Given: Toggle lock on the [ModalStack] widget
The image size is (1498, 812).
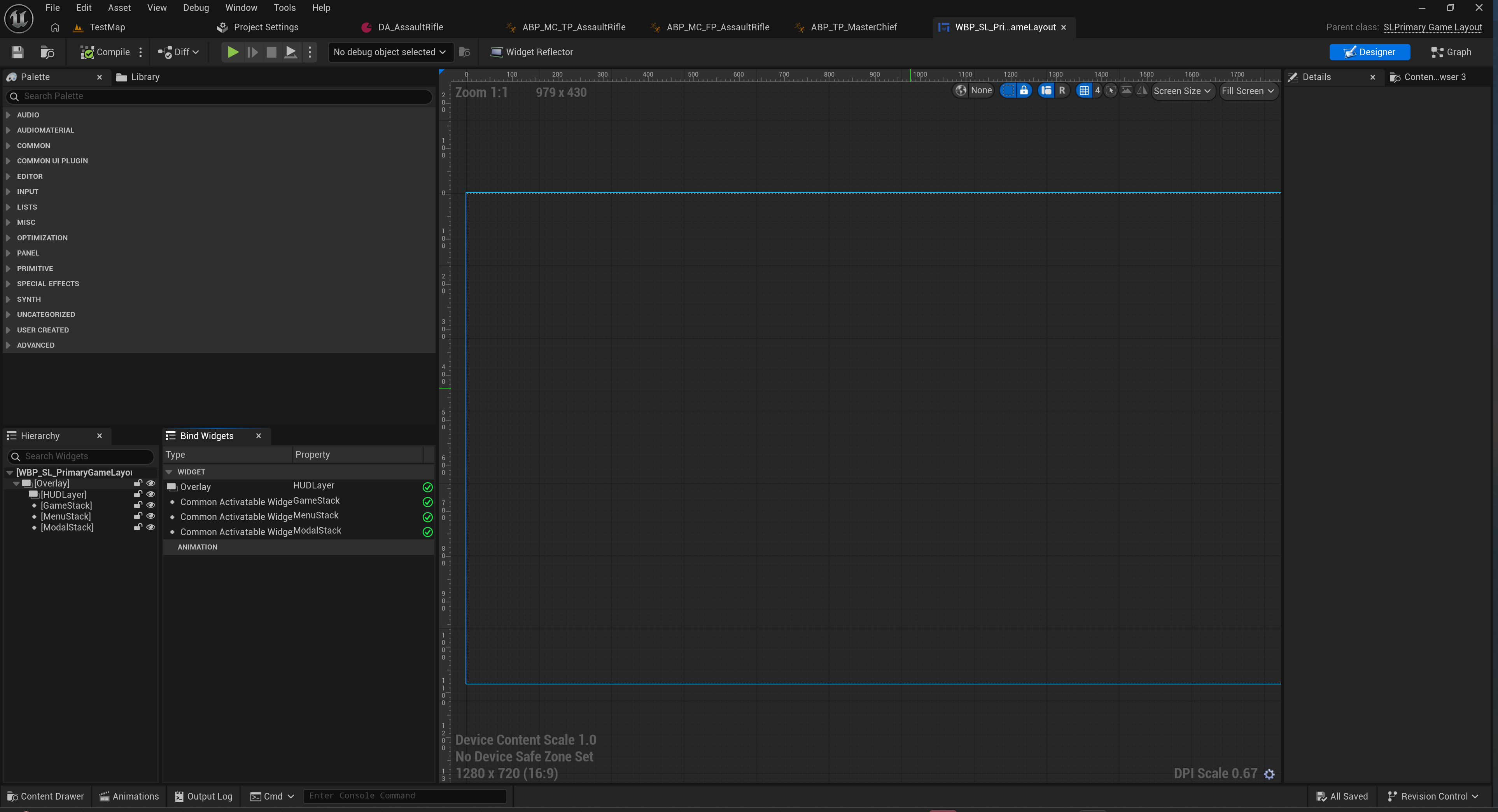Looking at the screenshot, I should point(138,528).
